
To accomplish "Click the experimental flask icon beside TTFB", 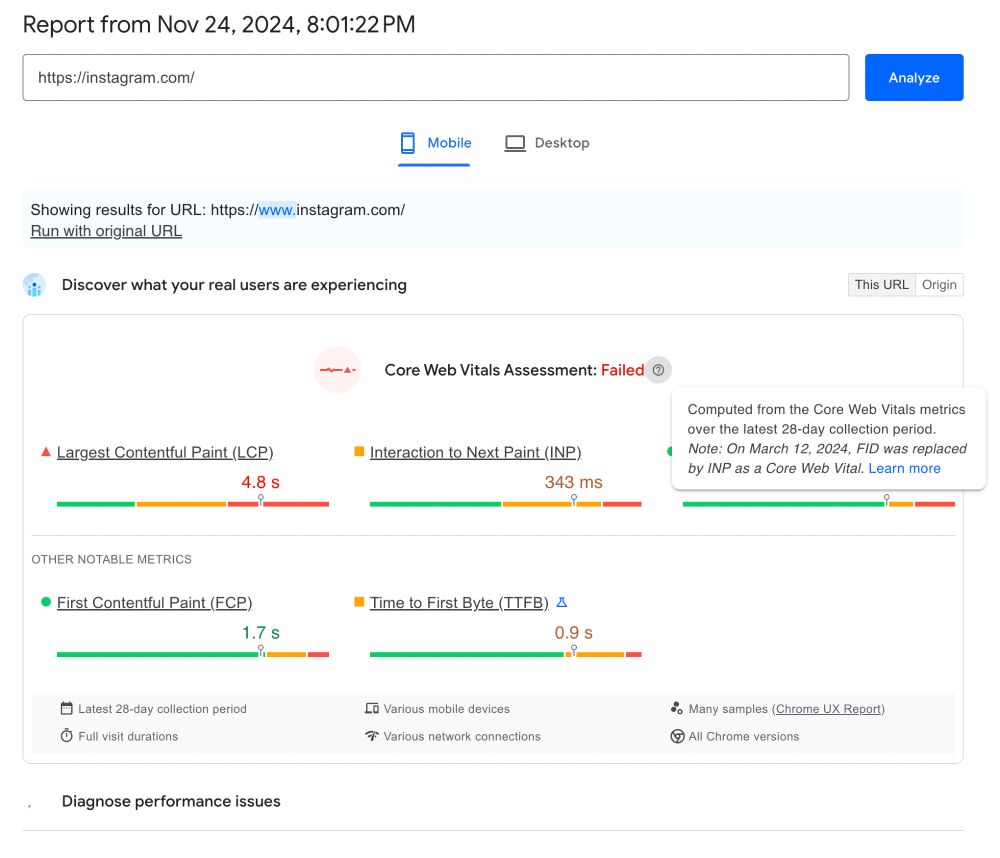I will (x=562, y=602).
